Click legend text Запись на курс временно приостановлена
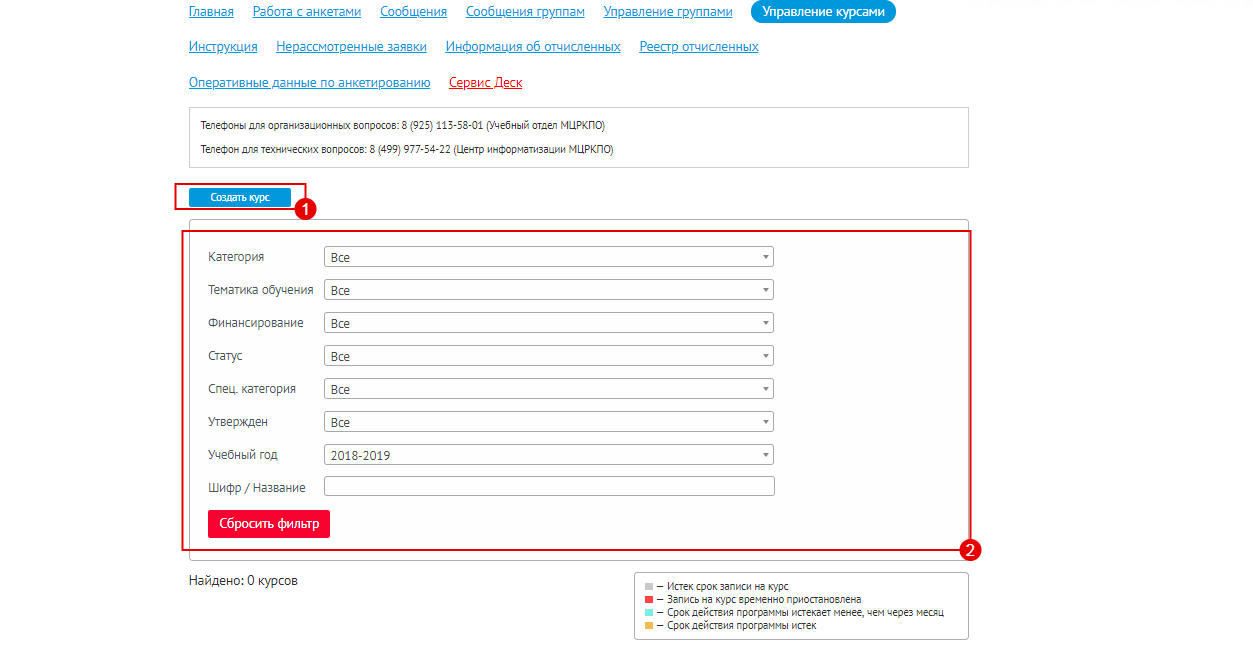 tap(764, 599)
